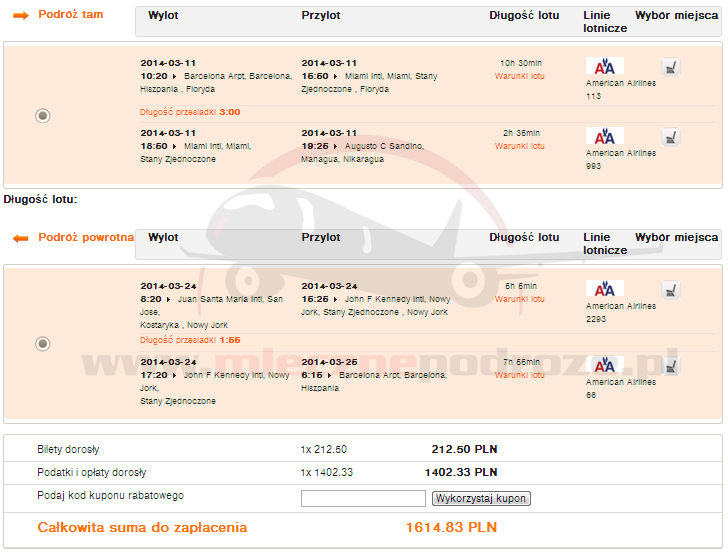Screen dimensions: 728x554
Task: Click the Podróż tam section heading
Action: 70,16
